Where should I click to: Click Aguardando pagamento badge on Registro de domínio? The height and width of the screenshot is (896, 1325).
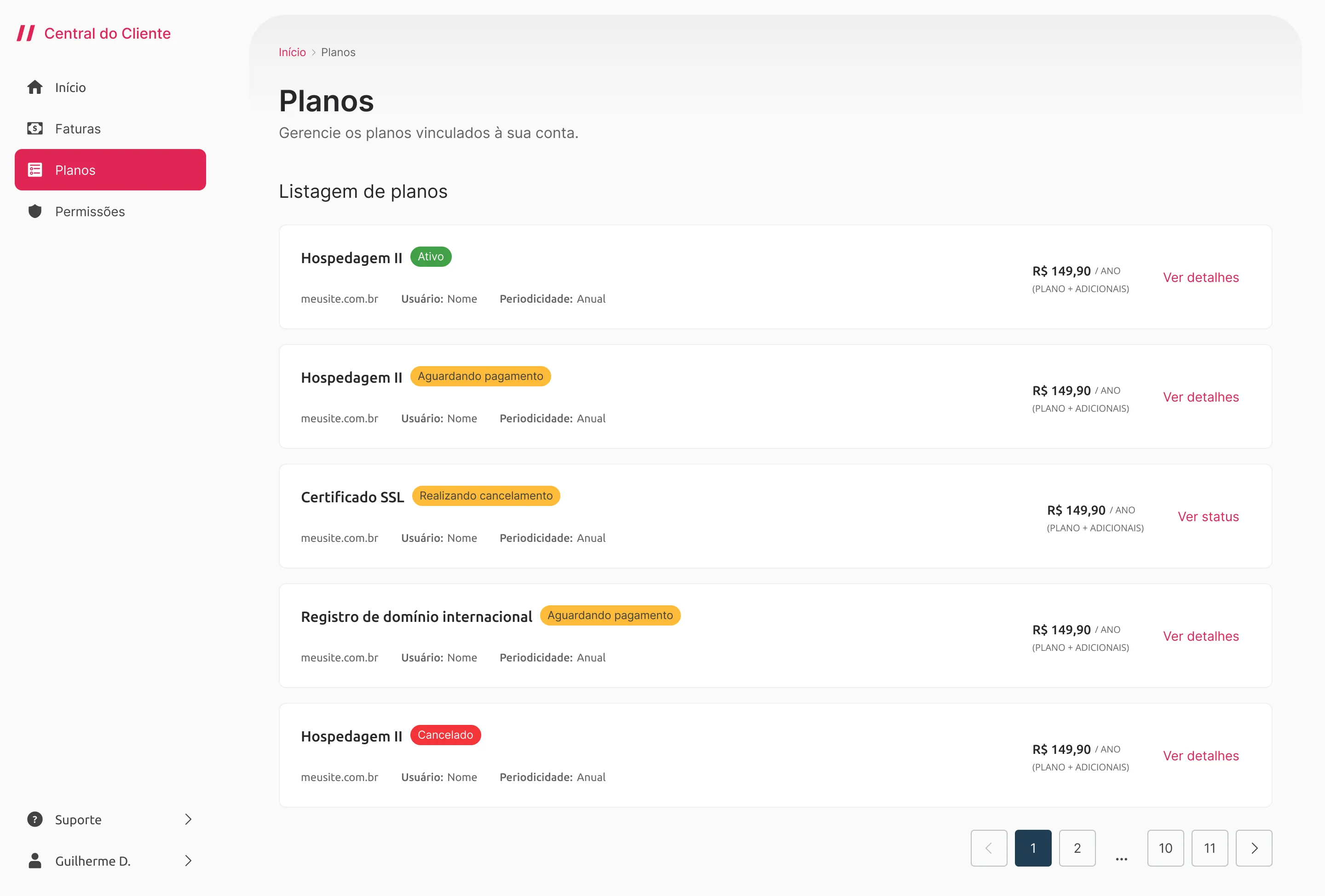tap(610, 615)
